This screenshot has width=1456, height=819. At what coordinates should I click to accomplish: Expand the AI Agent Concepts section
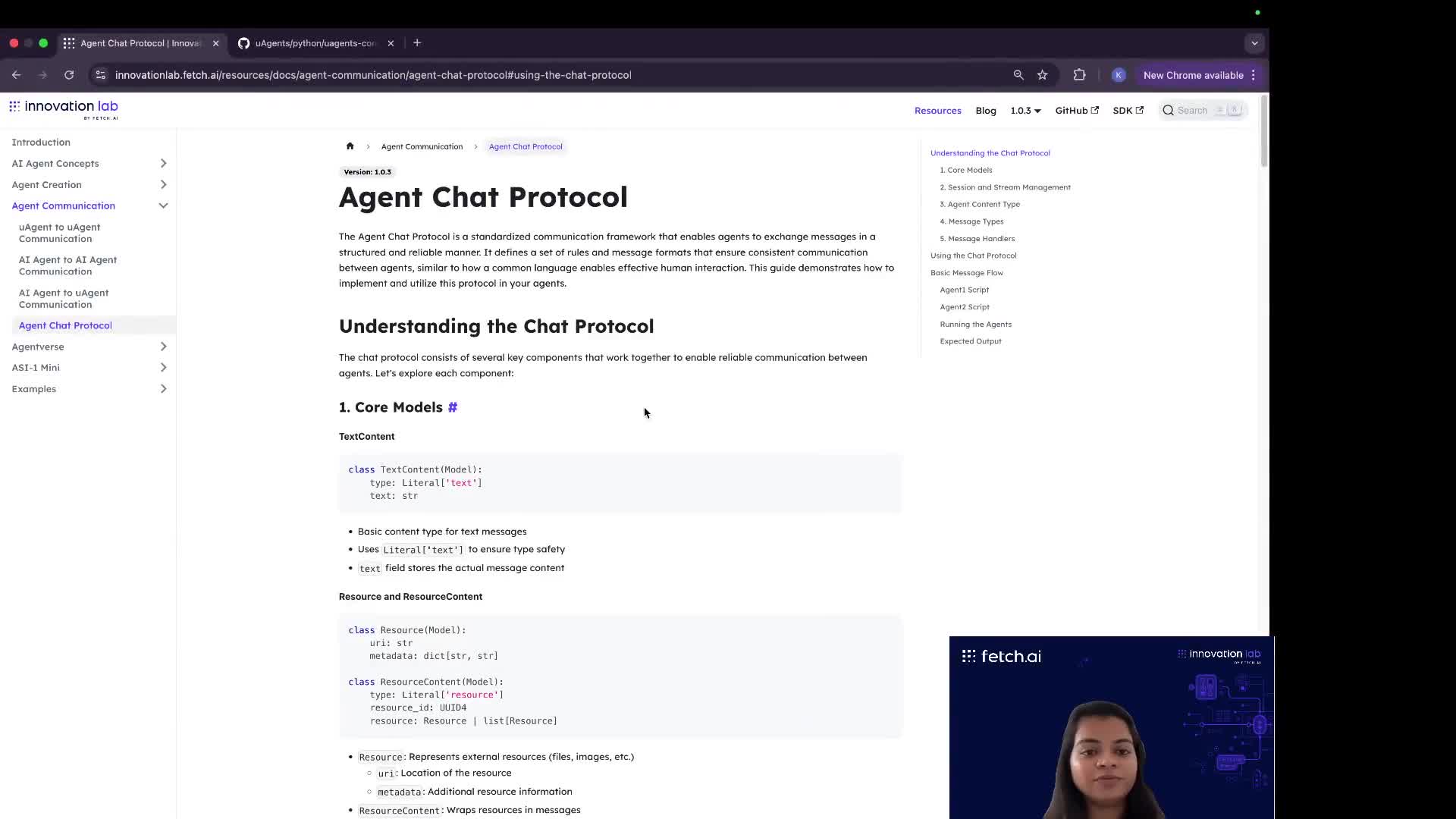click(x=163, y=163)
